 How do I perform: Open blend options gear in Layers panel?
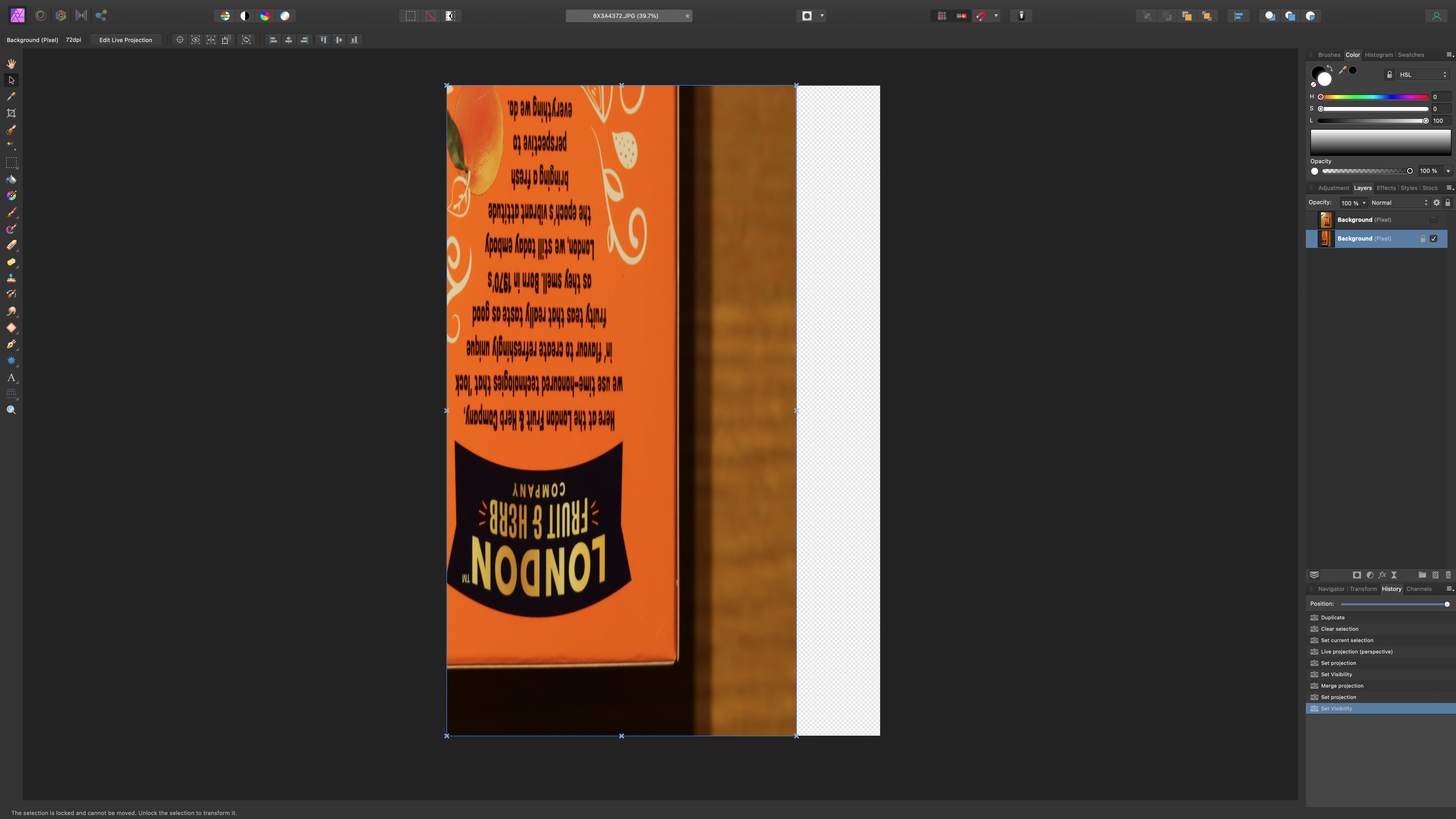1436,202
